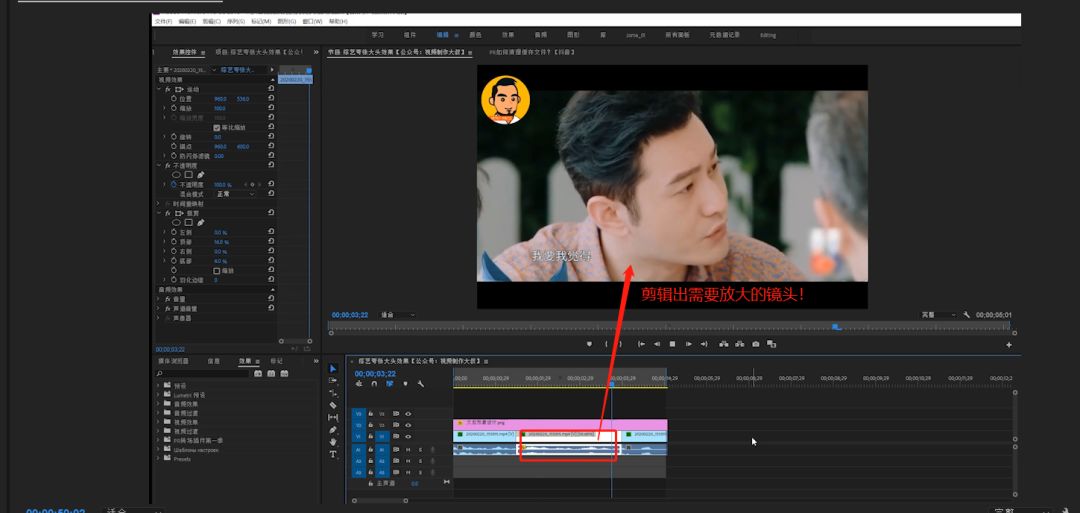
Task: Step forward one frame
Action: [x=689, y=344]
